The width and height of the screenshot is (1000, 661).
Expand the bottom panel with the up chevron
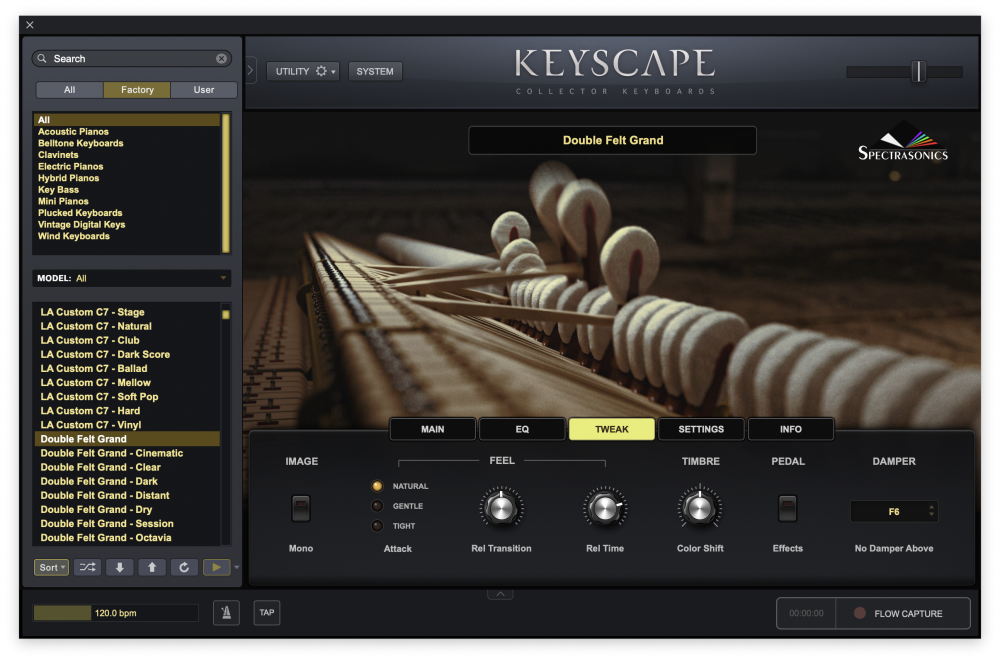point(501,594)
